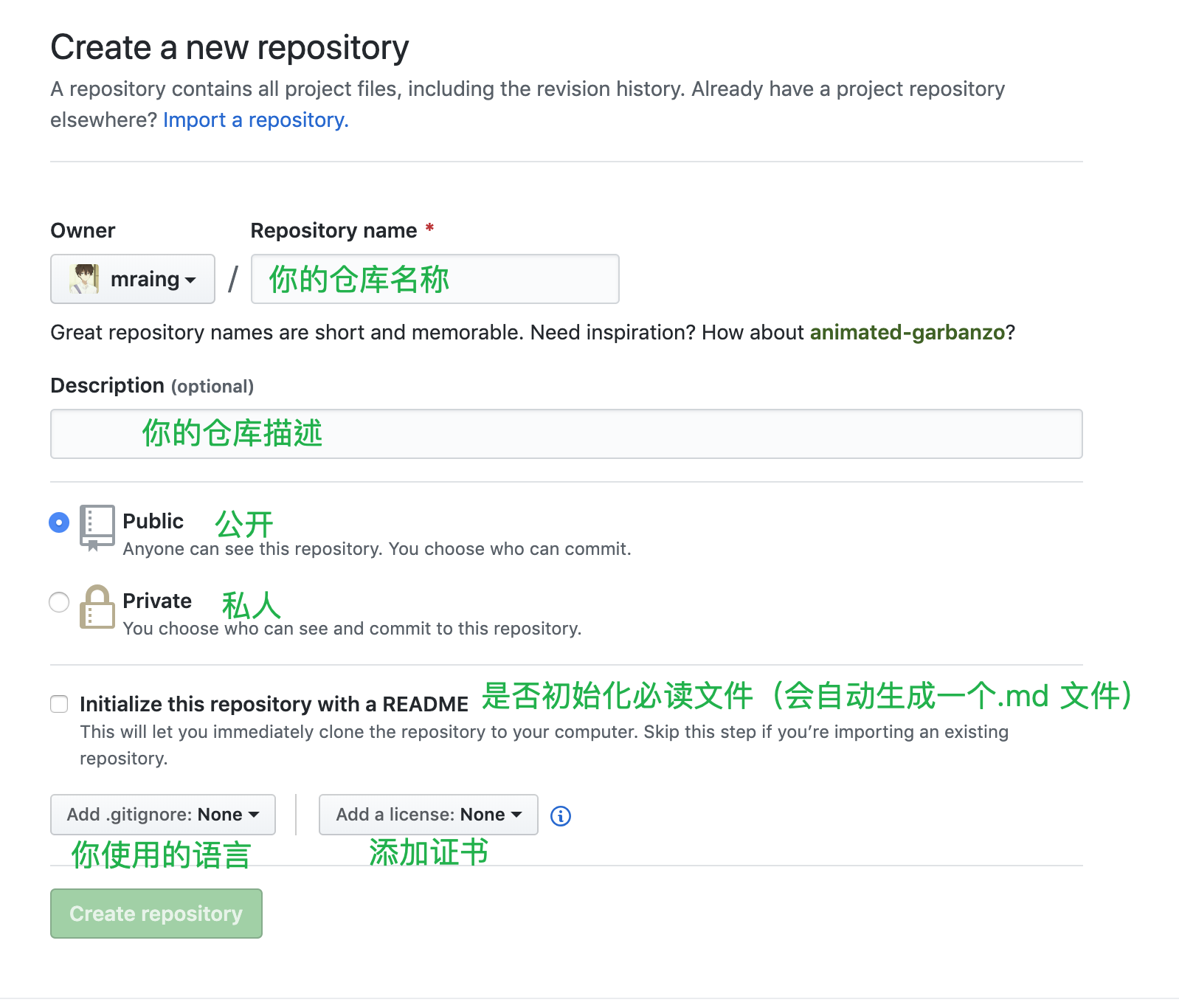Select the Private radio button
Image resolution: width=1179 pixels, height=1008 pixels.
tap(59, 602)
